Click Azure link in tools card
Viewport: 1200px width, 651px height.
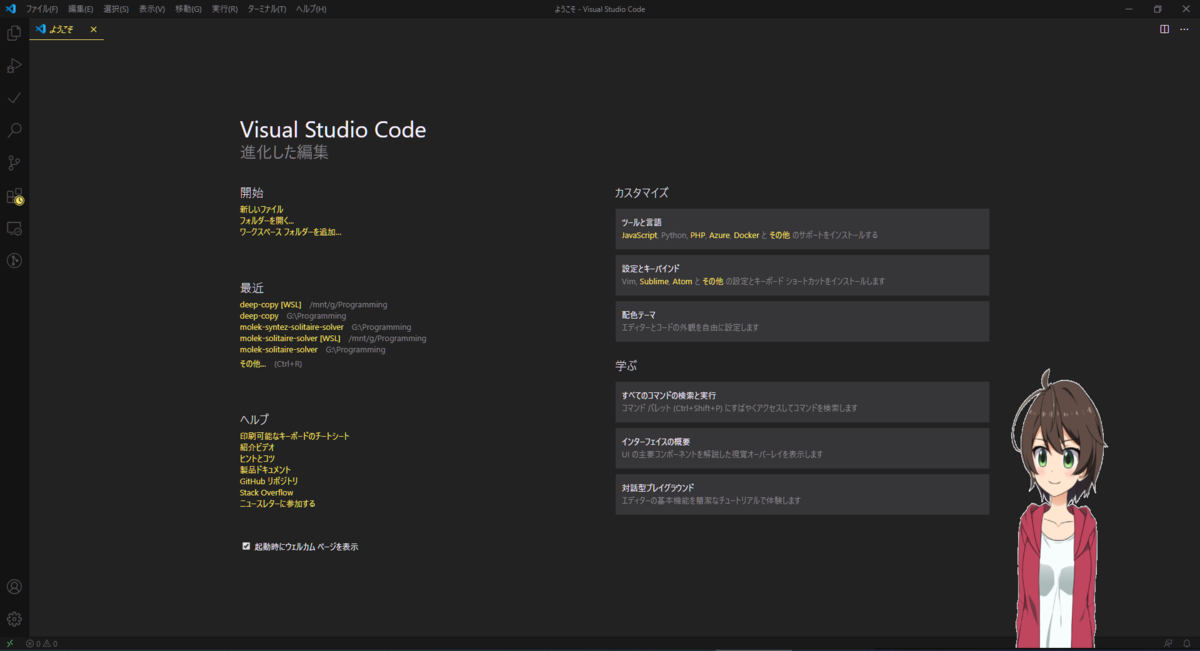pos(720,235)
